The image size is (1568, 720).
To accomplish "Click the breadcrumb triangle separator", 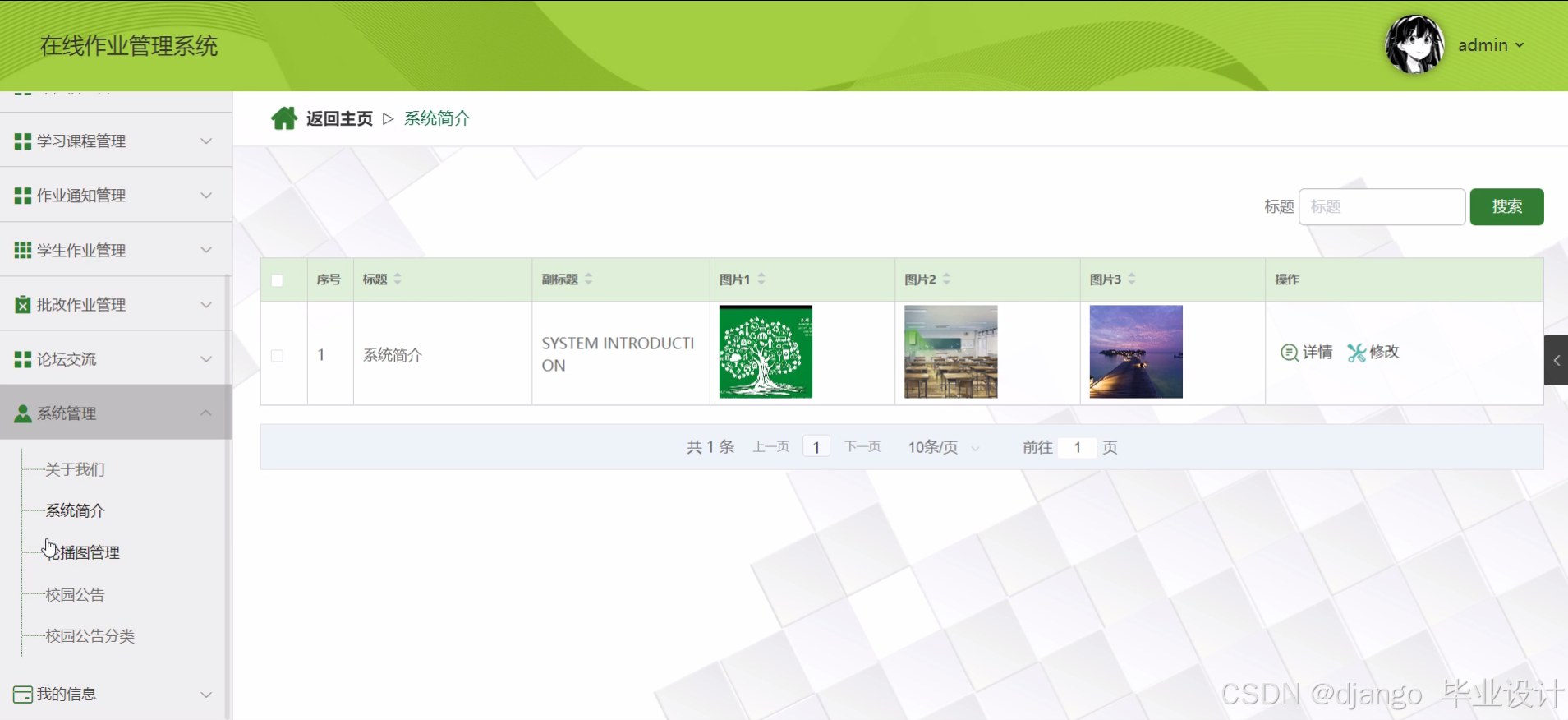I will [389, 119].
